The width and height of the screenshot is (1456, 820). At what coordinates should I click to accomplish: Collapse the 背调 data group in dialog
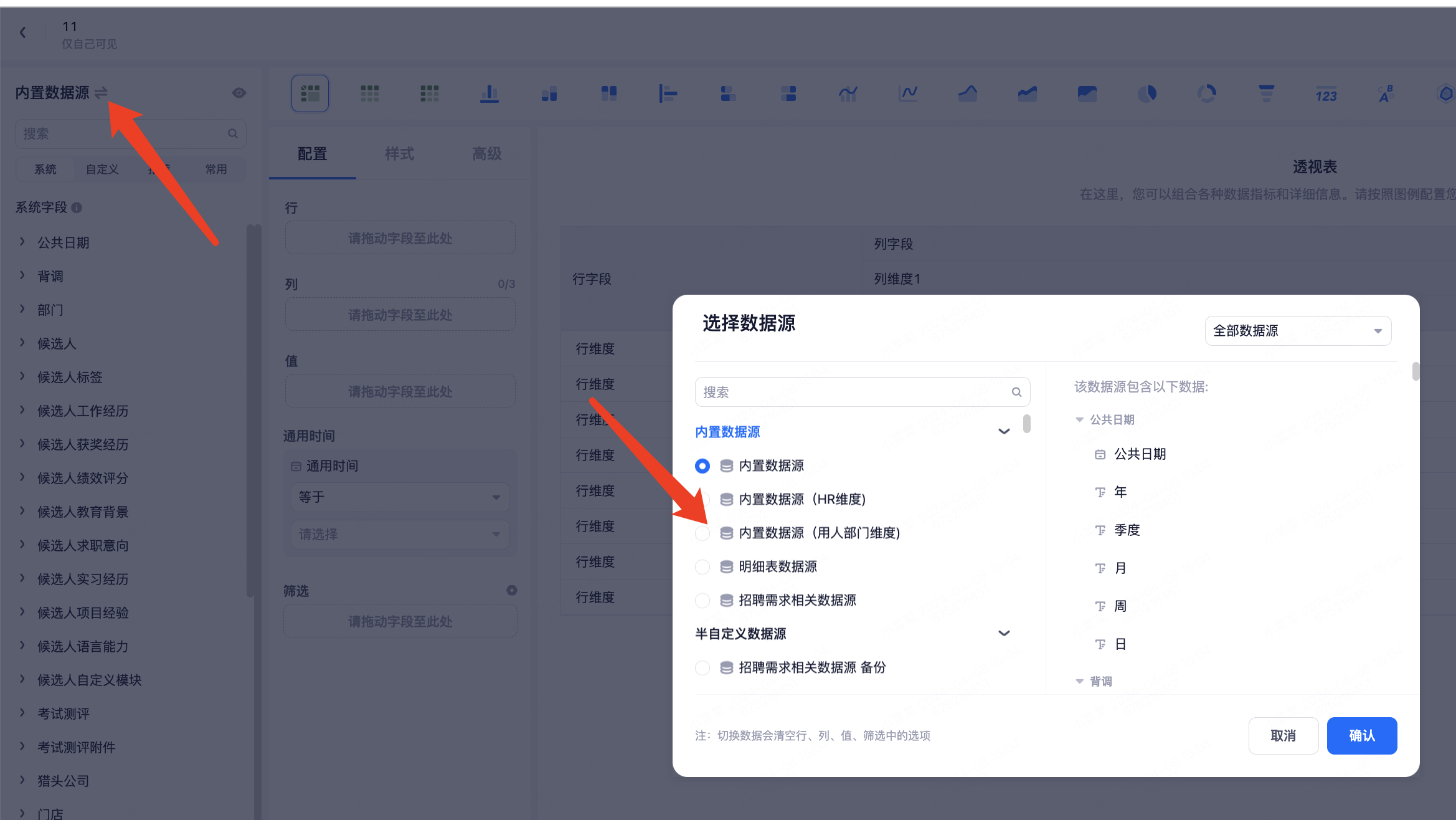1080,682
